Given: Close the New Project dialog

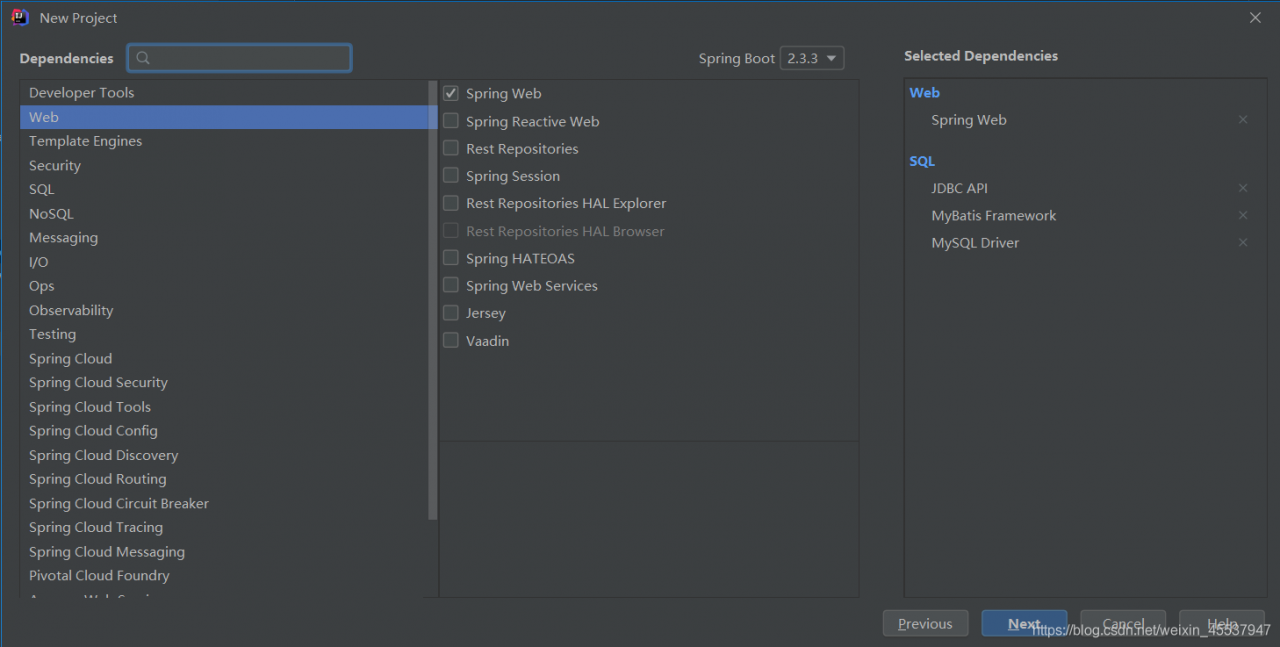Looking at the screenshot, I should pos(1255,17).
